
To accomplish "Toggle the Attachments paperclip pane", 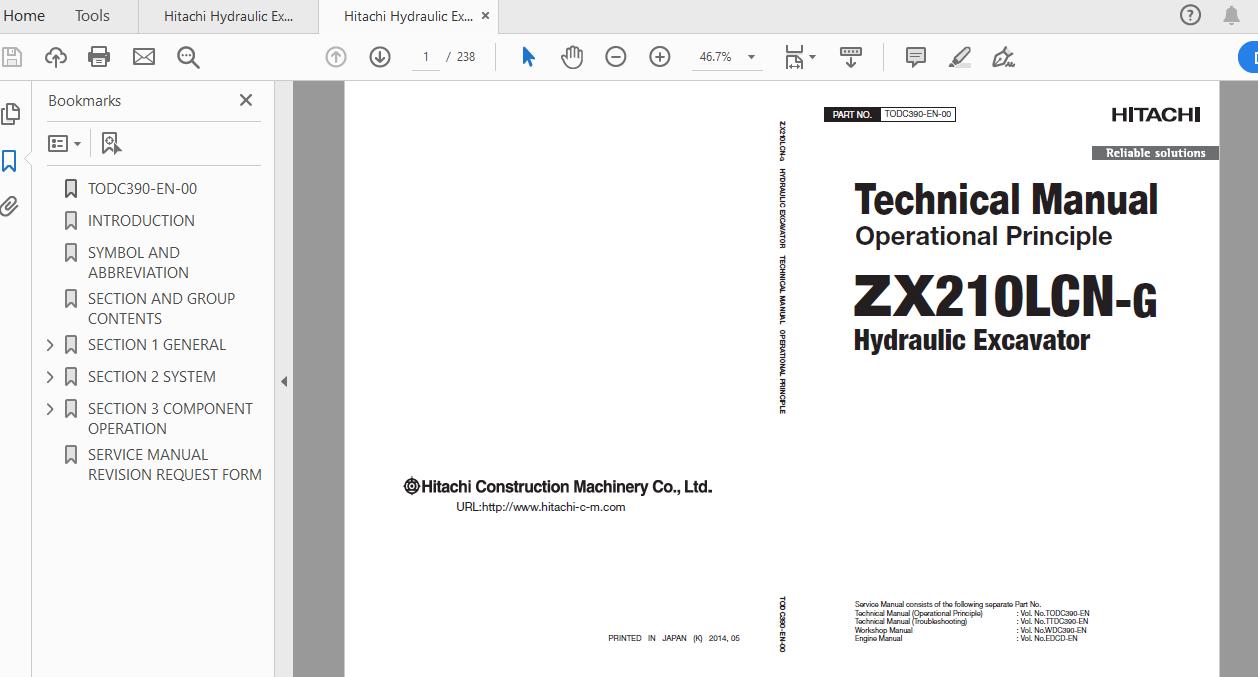I will pos(10,207).
